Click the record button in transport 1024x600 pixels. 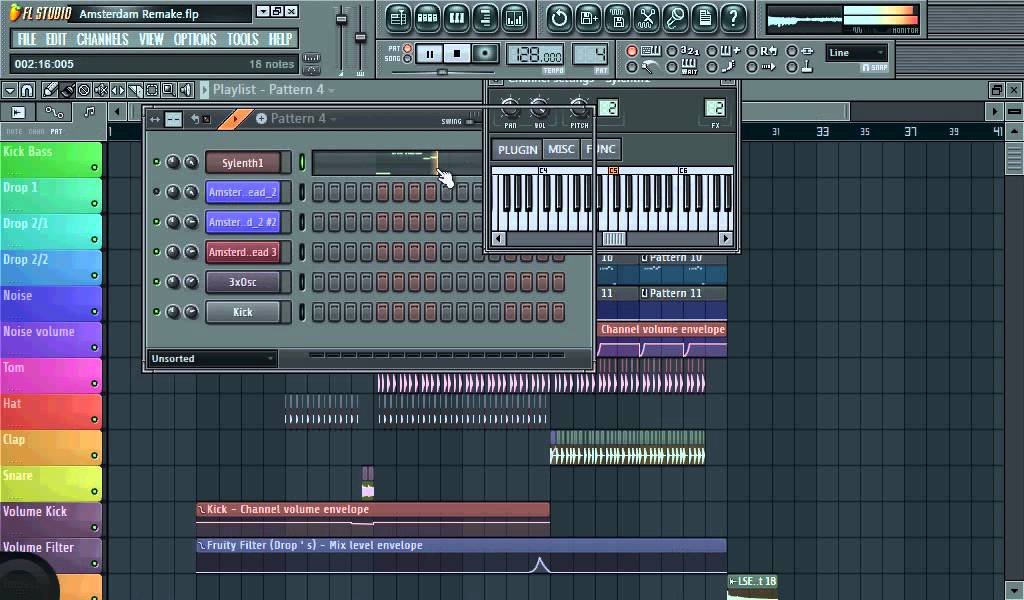click(485, 54)
